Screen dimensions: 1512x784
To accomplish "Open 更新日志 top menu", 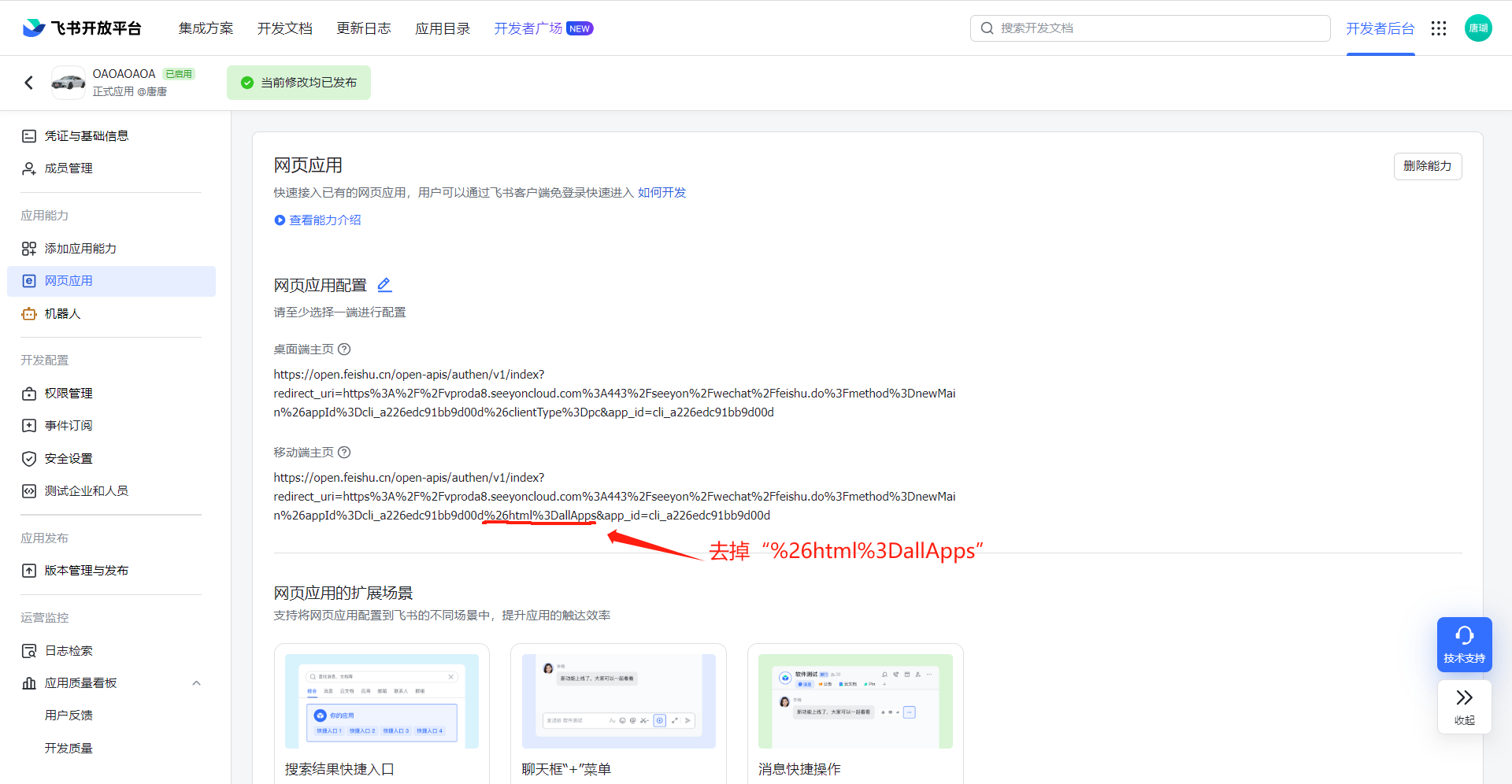I will click(x=364, y=28).
